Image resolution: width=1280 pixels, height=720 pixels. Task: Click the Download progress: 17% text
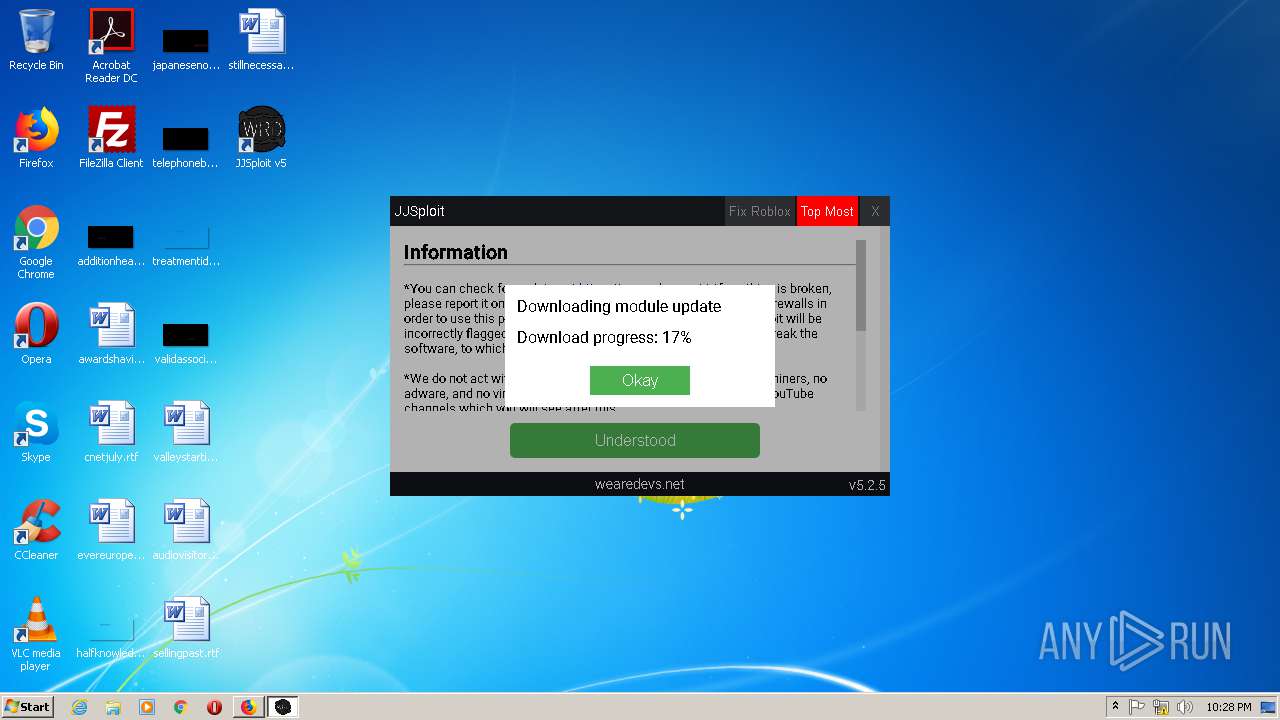pos(604,337)
